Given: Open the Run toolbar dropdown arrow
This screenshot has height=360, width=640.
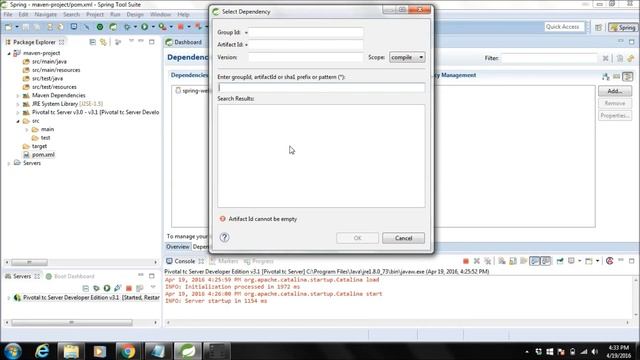Looking at the screenshot, I should [x=153, y=27].
